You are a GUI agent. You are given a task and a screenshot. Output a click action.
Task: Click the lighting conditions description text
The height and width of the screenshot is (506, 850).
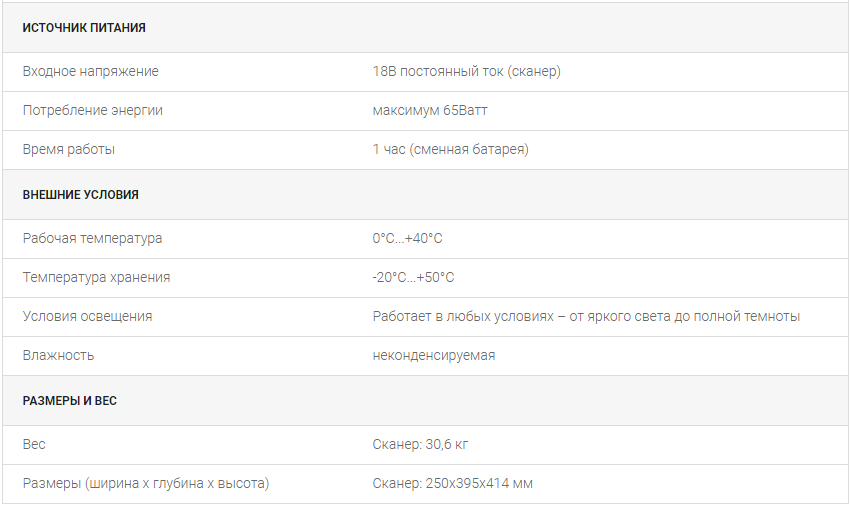click(x=587, y=317)
